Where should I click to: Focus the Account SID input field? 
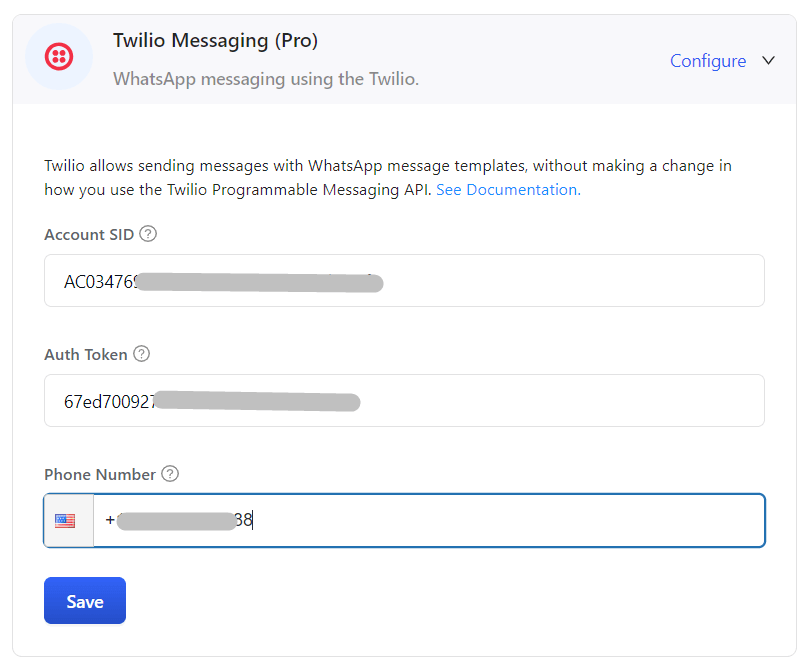[x=404, y=281]
